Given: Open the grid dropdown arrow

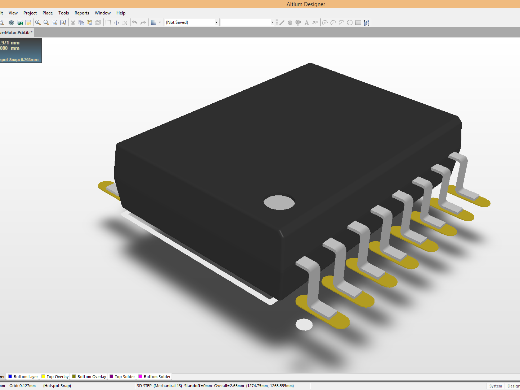Looking at the screenshot, I should tap(160, 22).
